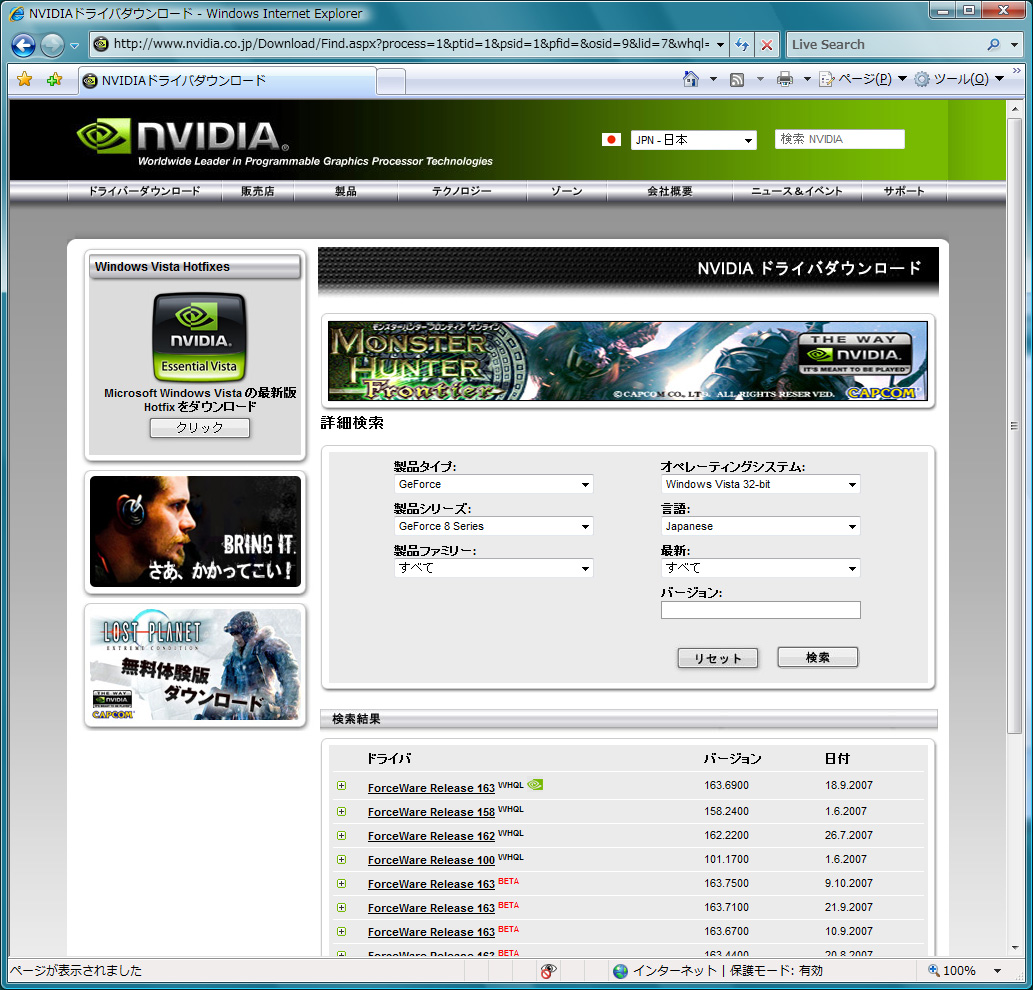Click the zoom magnifier icon at 100%
This screenshot has height=990, width=1033.
coord(934,970)
